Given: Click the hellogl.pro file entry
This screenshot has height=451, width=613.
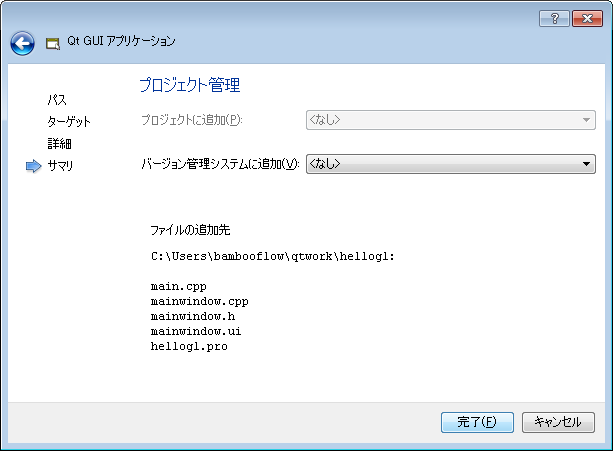Looking at the screenshot, I should pyautogui.click(x=189, y=346).
